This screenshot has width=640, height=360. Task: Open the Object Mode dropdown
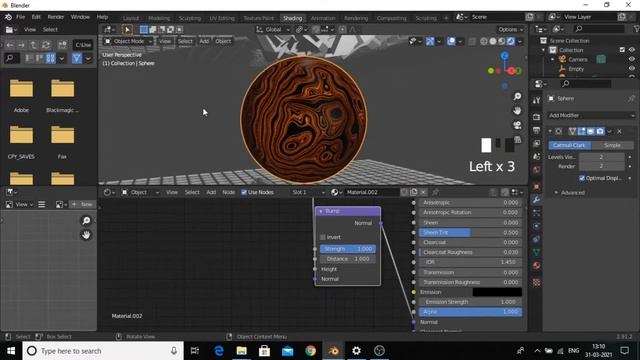(x=128, y=41)
